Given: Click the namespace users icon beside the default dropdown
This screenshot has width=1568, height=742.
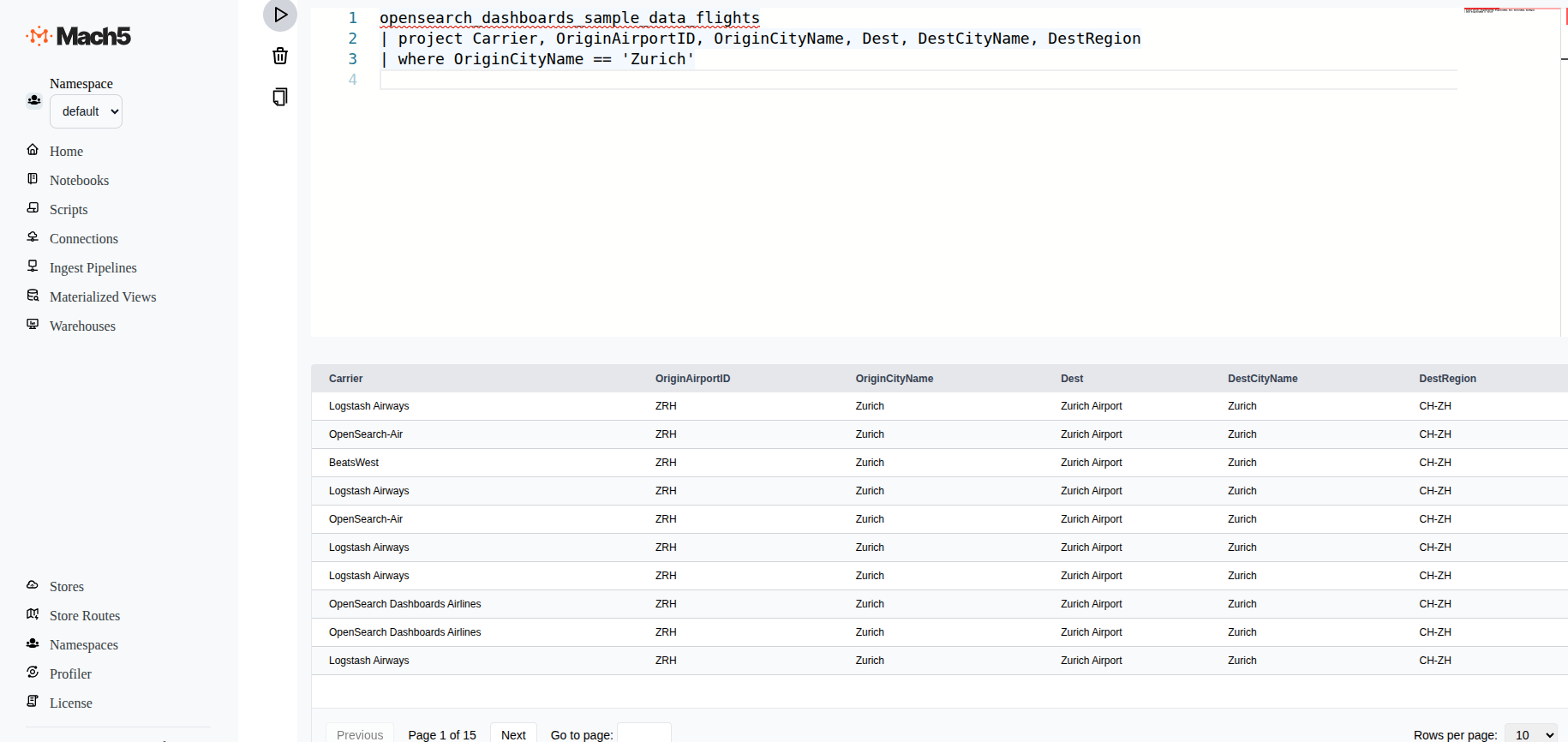Looking at the screenshot, I should tap(34, 100).
